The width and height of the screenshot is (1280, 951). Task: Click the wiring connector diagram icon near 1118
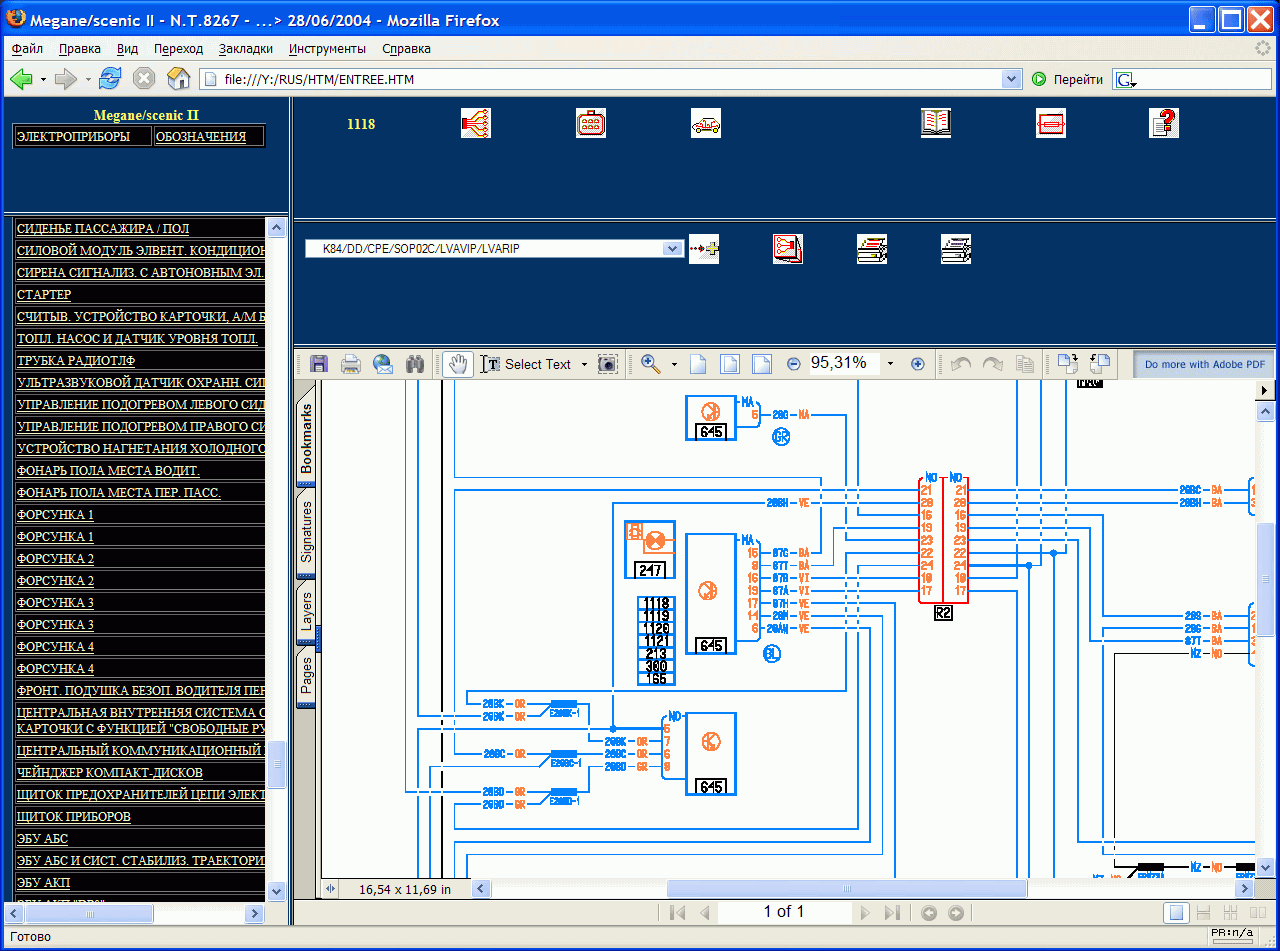tap(476, 122)
